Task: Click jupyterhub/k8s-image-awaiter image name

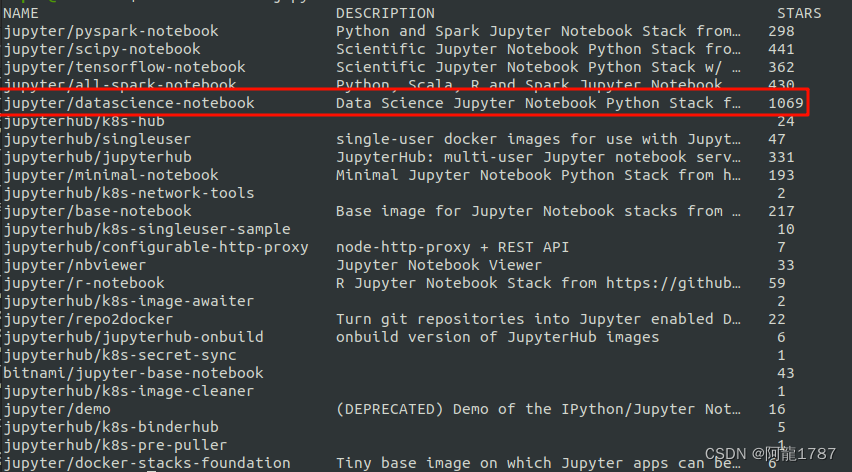Action: point(129,301)
